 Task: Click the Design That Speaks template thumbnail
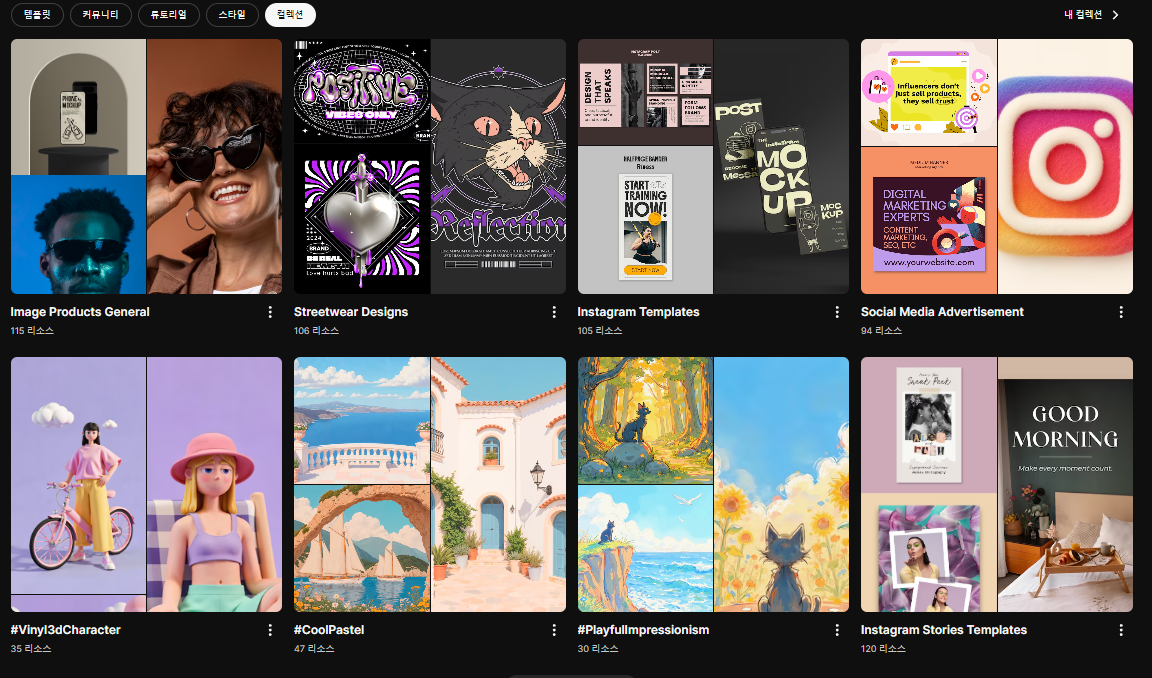click(x=645, y=92)
